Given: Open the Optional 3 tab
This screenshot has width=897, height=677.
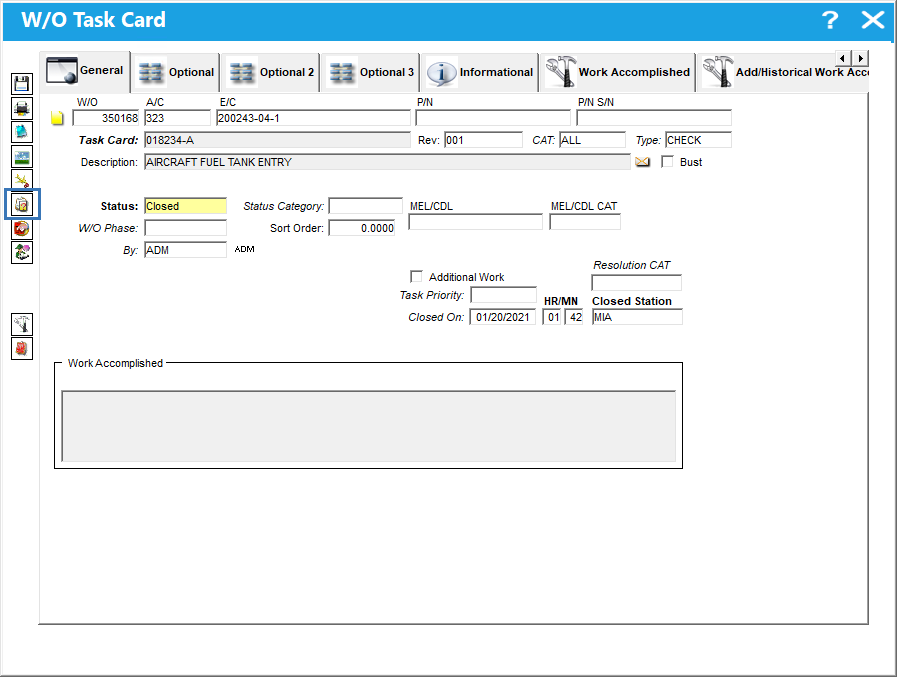Looking at the screenshot, I should coord(371,72).
